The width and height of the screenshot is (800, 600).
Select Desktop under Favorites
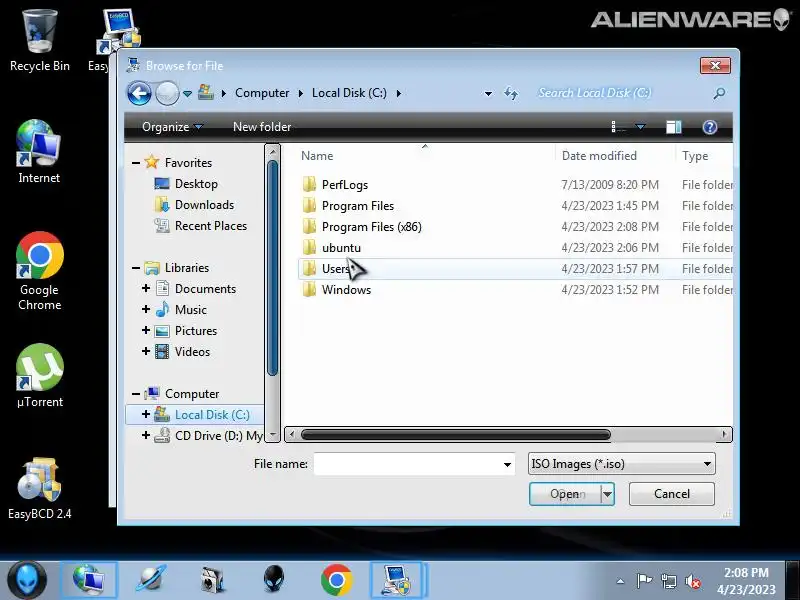coord(196,184)
